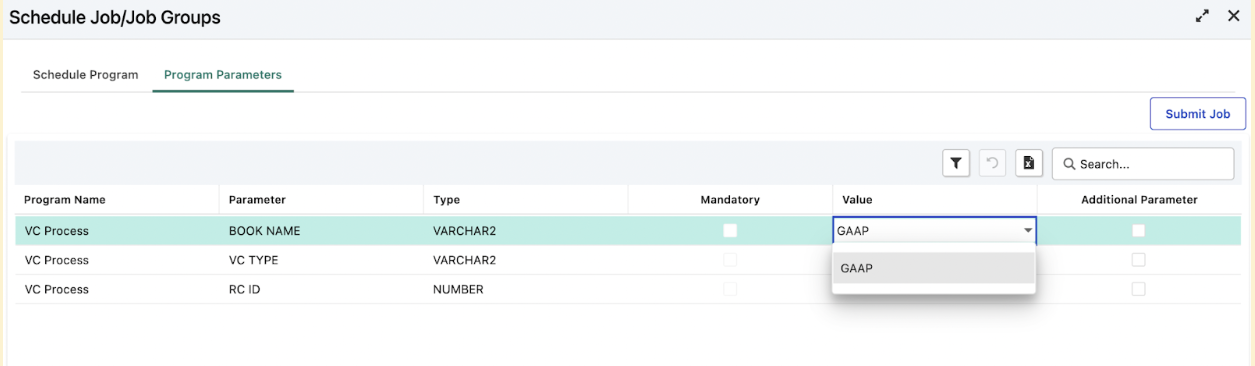This screenshot has height=366, width=1255.
Task: Toggle Mandatory checkbox for BOOK NAME
Action: 730,231
